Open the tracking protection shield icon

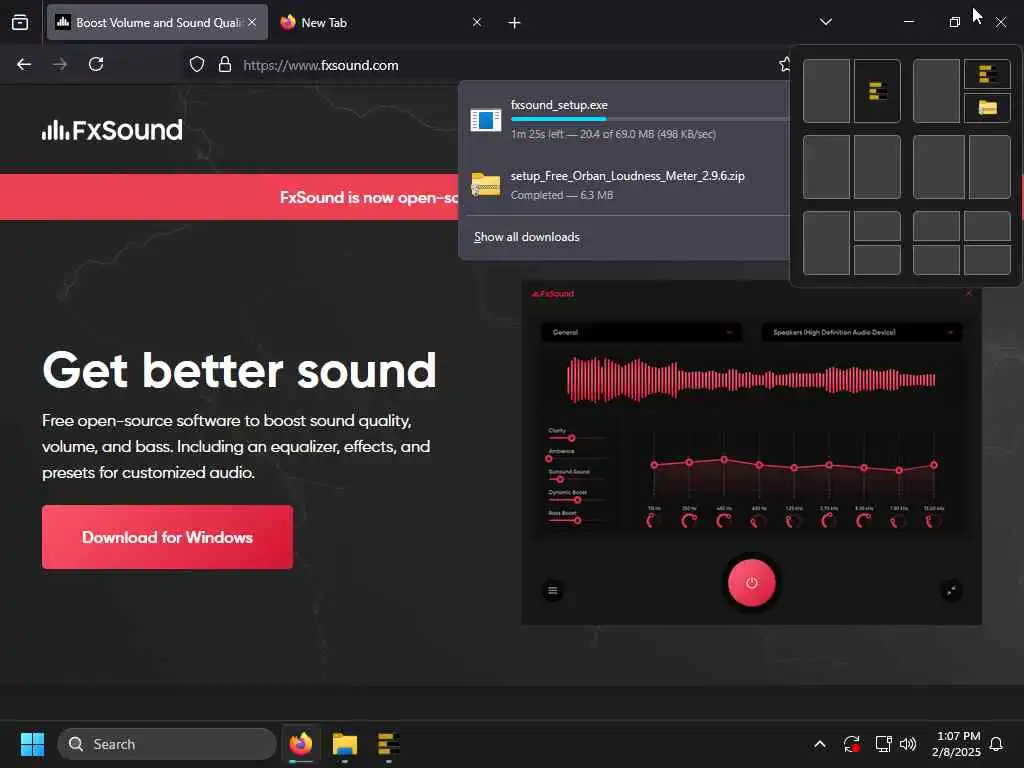pyautogui.click(x=197, y=65)
